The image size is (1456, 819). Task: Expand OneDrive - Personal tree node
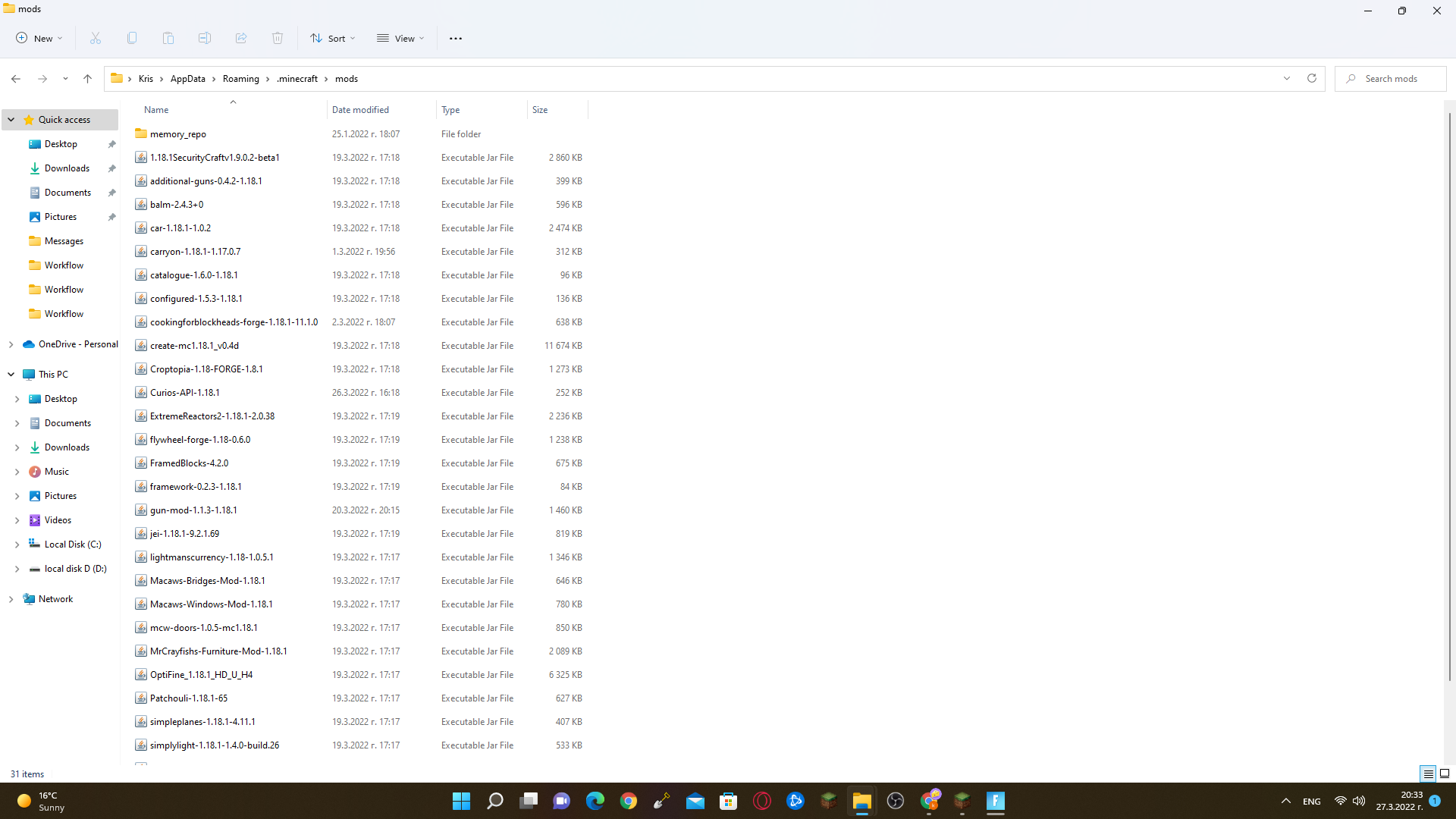(11, 344)
